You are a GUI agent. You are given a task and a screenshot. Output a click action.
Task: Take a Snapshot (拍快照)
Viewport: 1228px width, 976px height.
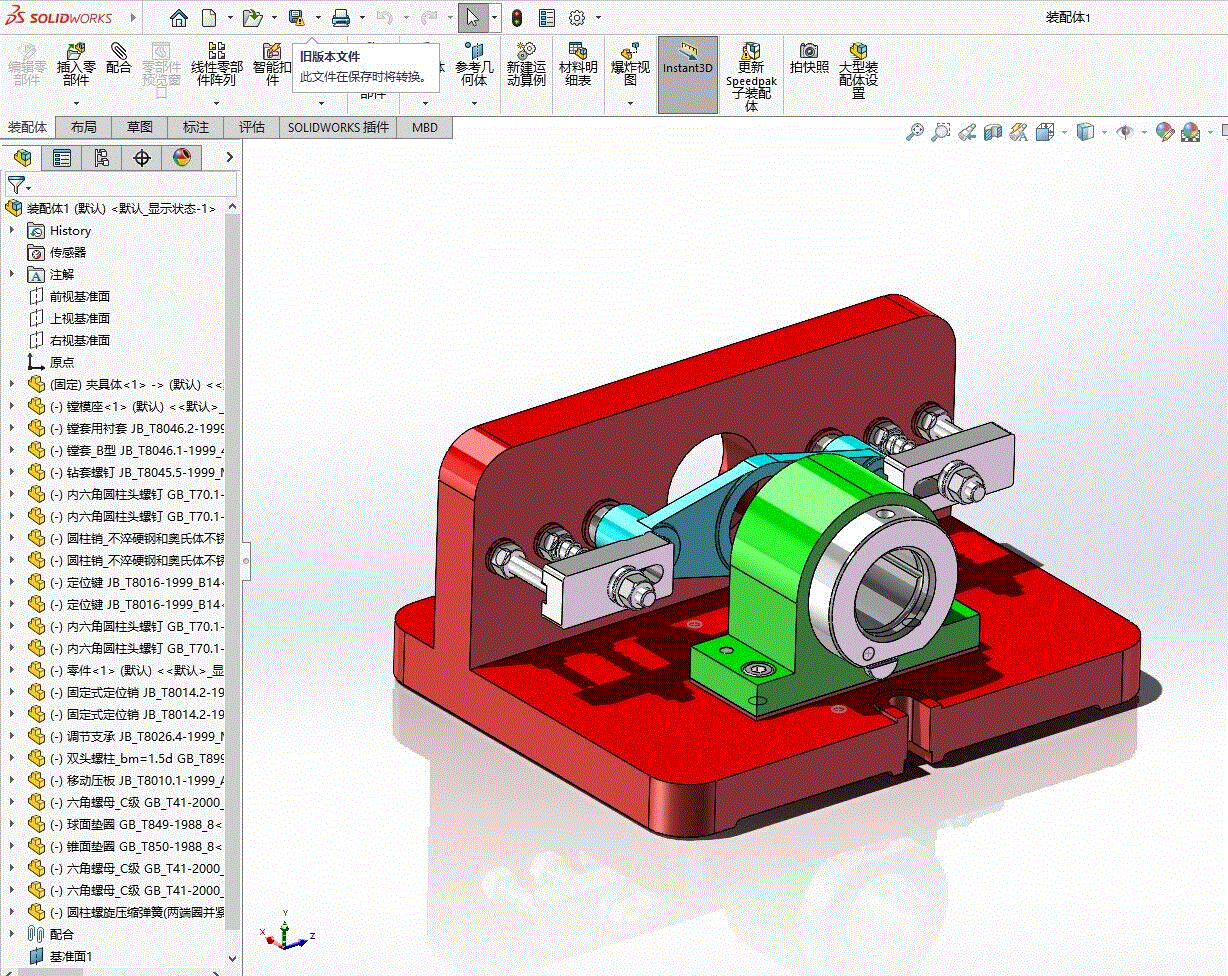[x=809, y=59]
